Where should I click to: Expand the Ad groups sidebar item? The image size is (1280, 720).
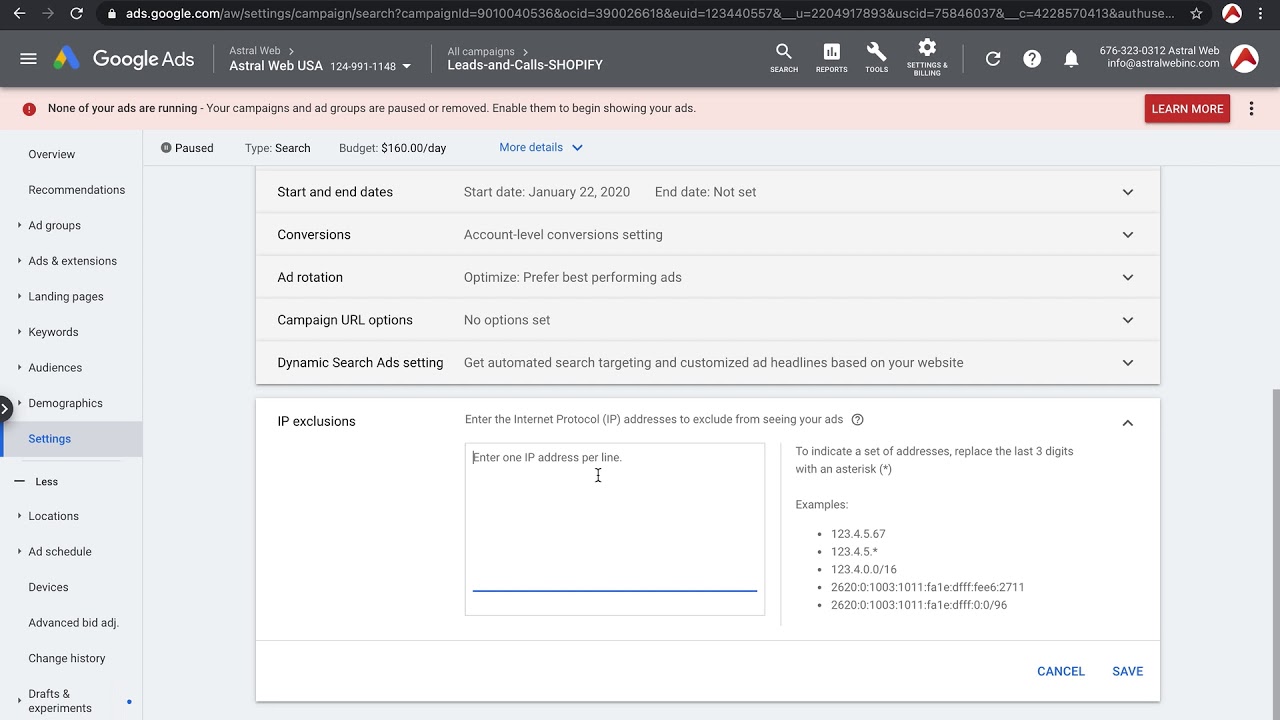click(x=19, y=226)
